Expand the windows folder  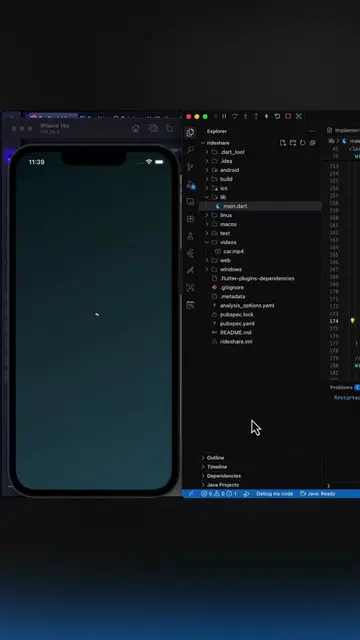click(x=207, y=269)
